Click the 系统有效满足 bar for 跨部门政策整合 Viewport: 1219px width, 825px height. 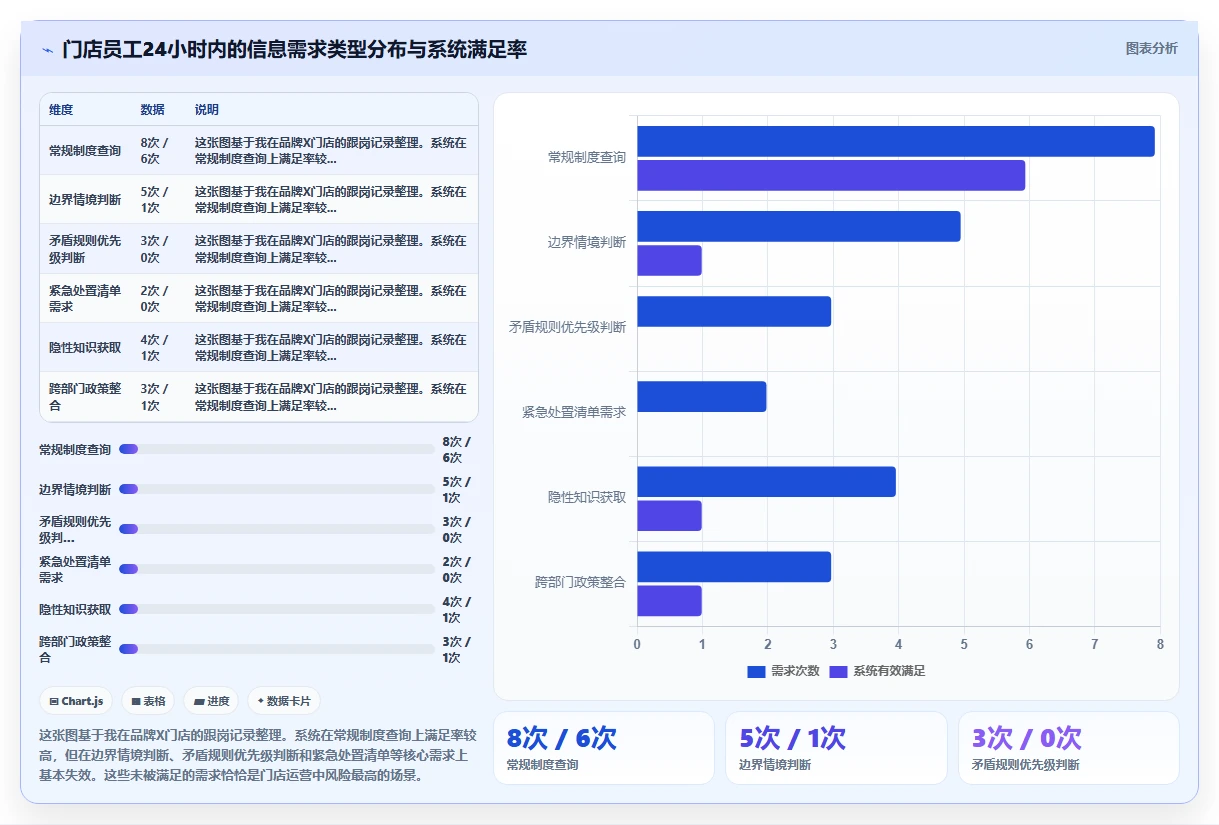(x=669, y=601)
